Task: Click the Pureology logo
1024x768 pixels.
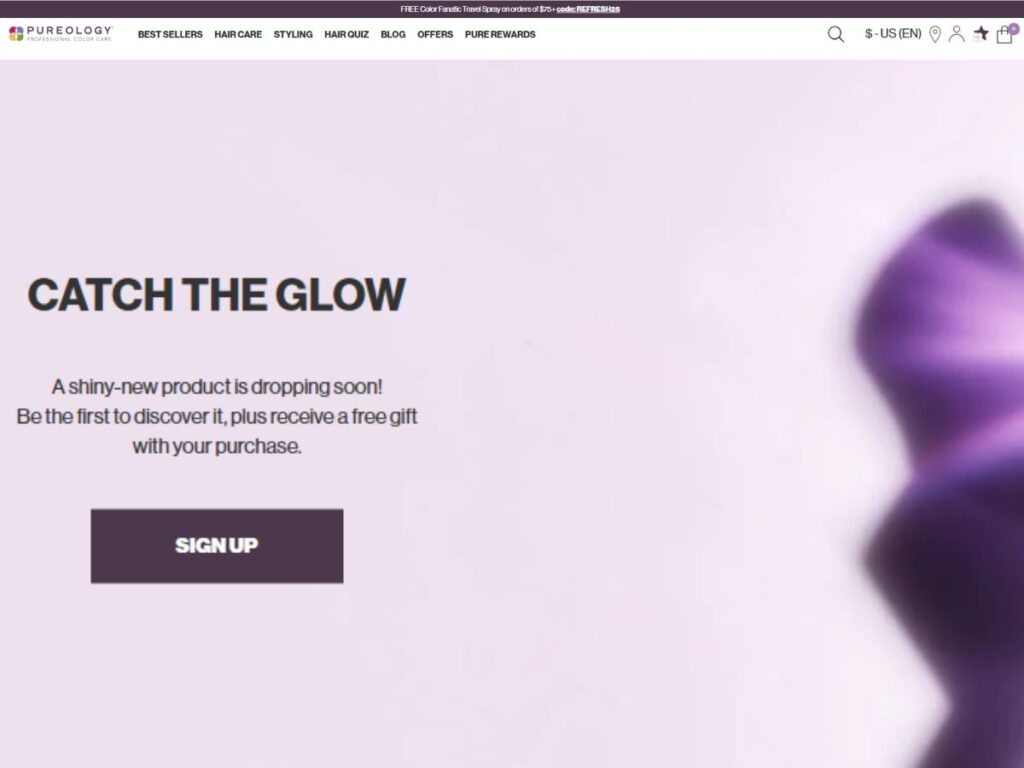Action: click(x=61, y=33)
